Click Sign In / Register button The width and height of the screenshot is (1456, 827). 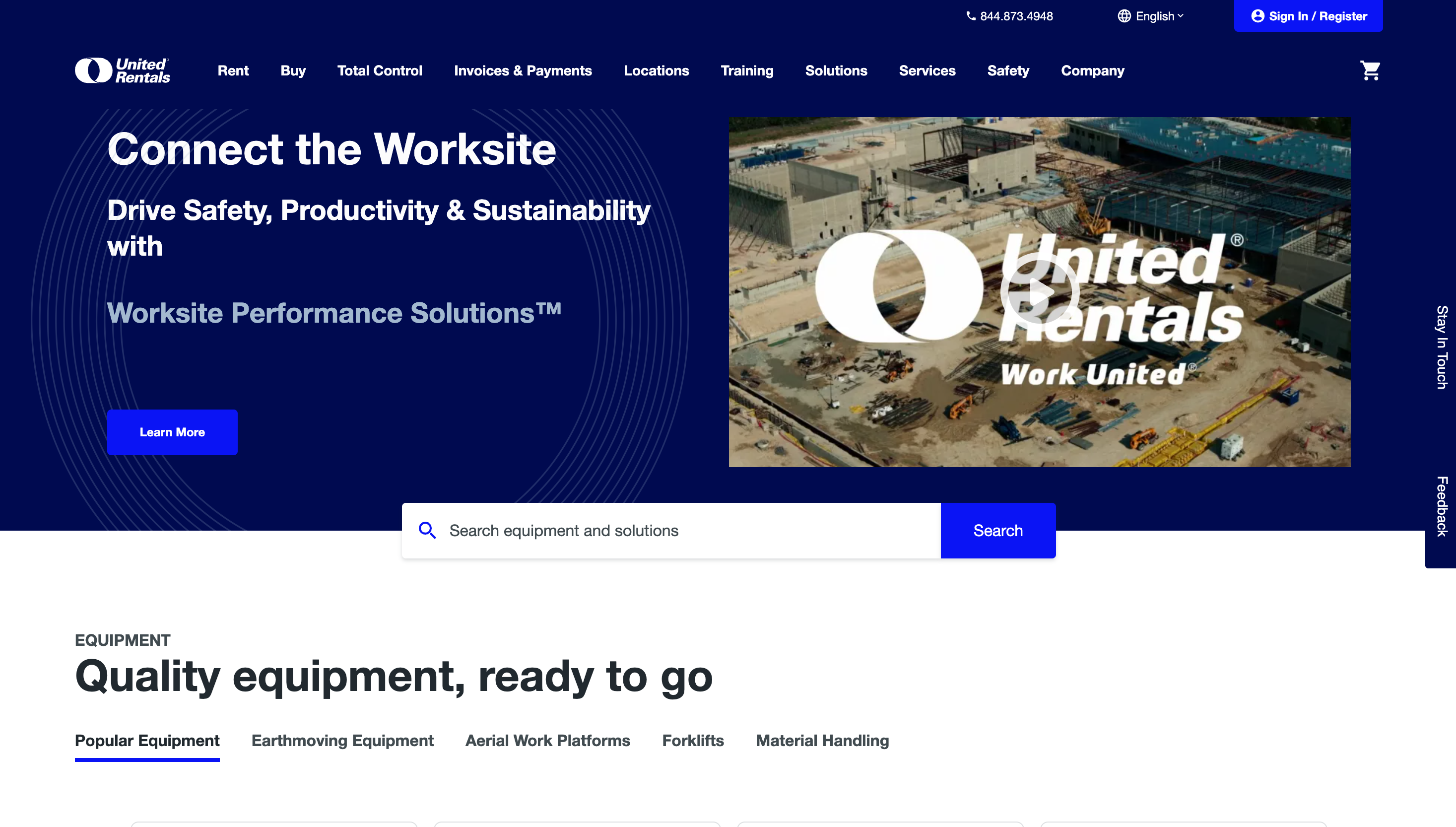(x=1308, y=16)
